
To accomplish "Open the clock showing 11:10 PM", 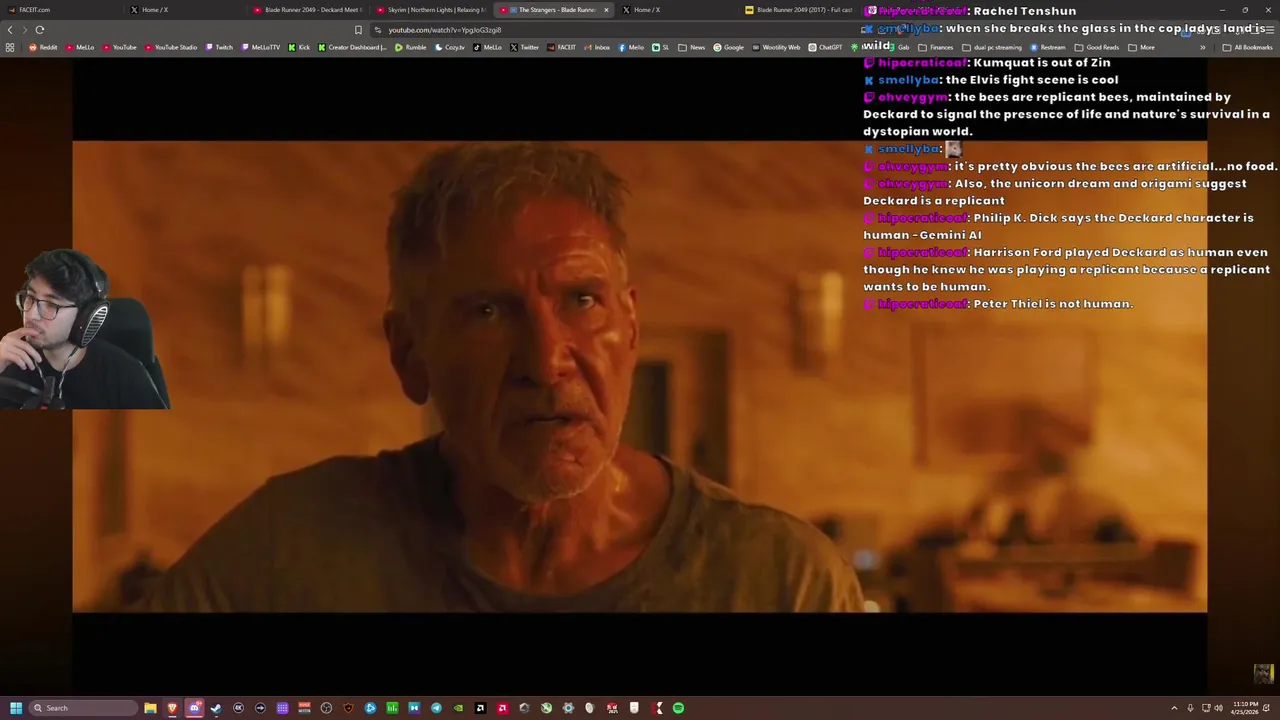I will [x=1245, y=708].
